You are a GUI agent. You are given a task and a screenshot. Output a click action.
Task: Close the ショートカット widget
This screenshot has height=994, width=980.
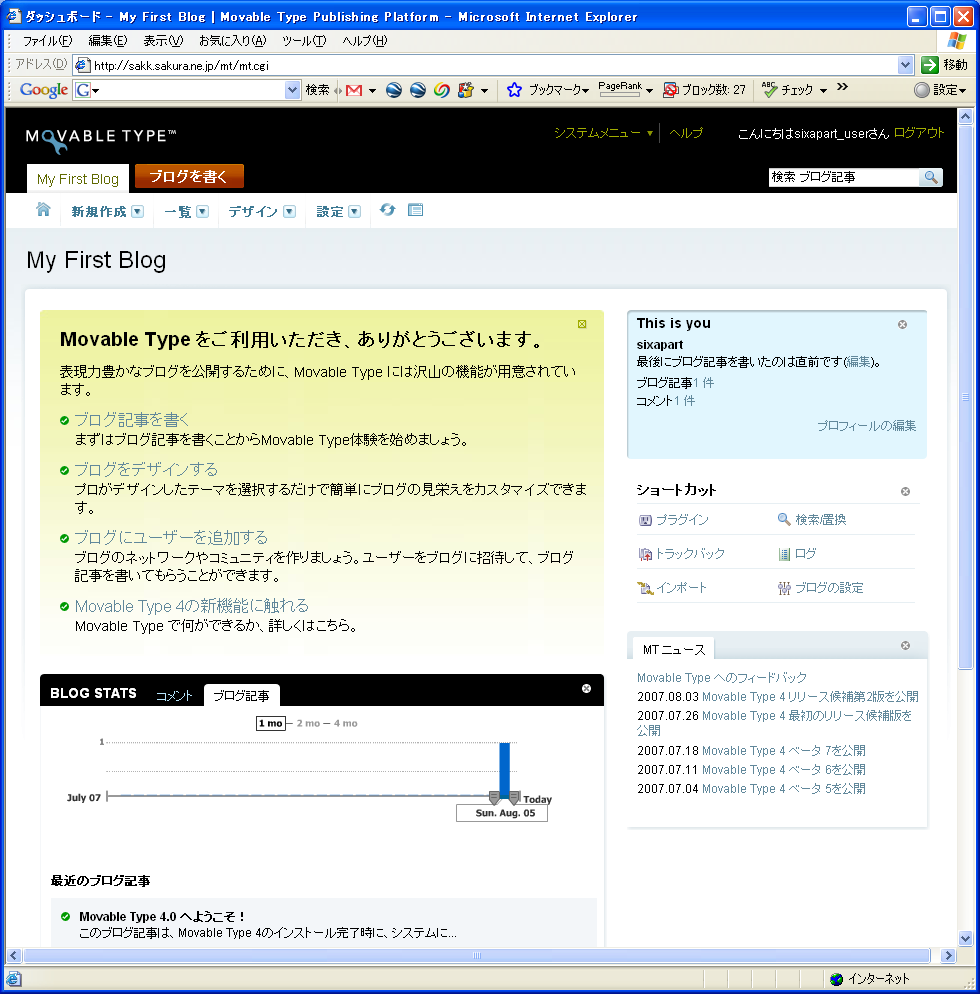click(905, 491)
